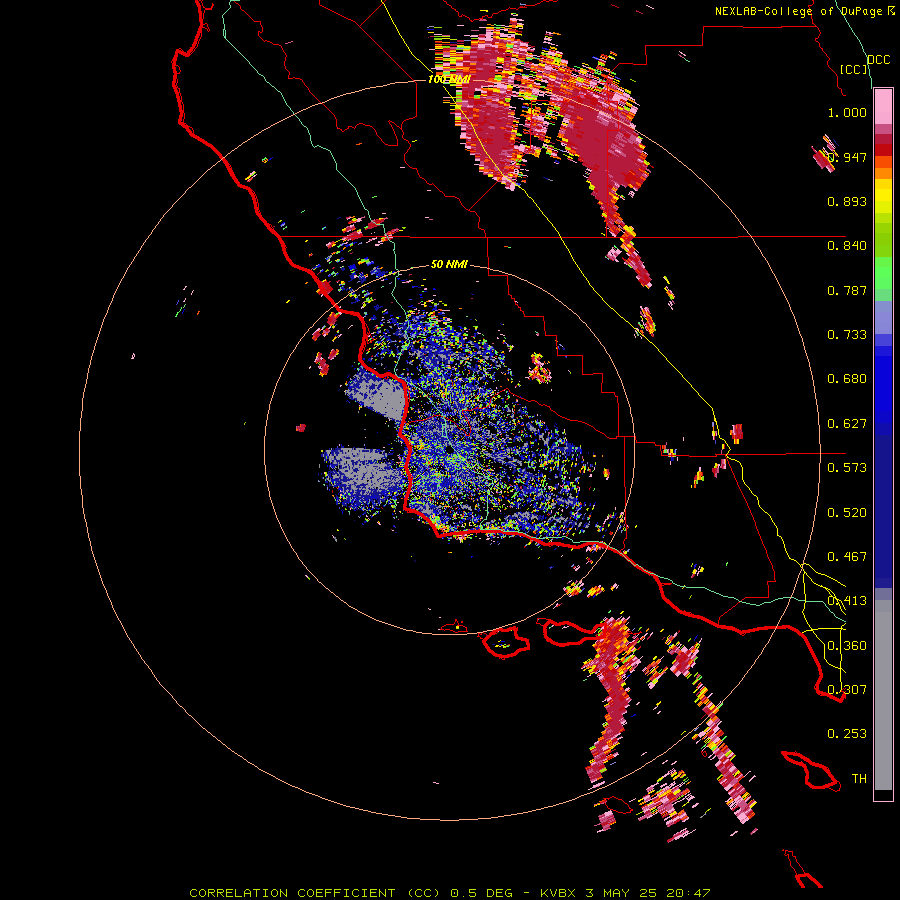Select the 0.893 legend value
Image resolution: width=900 pixels, height=900 pixels.
(847, 201)
